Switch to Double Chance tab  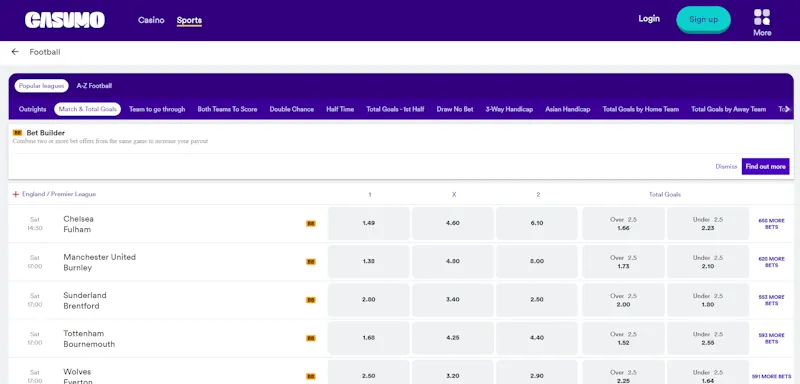(292, 109)
